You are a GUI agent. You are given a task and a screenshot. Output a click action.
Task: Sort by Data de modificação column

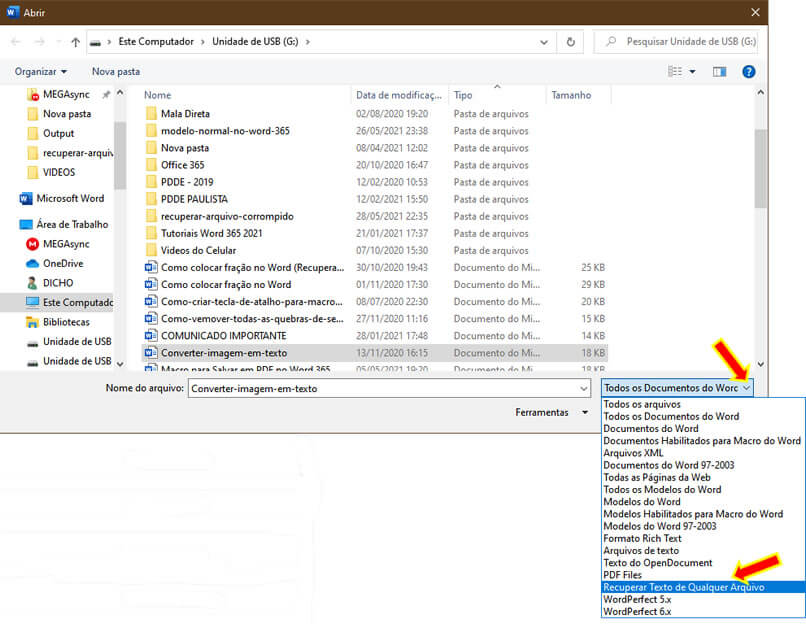(x=398, y=95)
